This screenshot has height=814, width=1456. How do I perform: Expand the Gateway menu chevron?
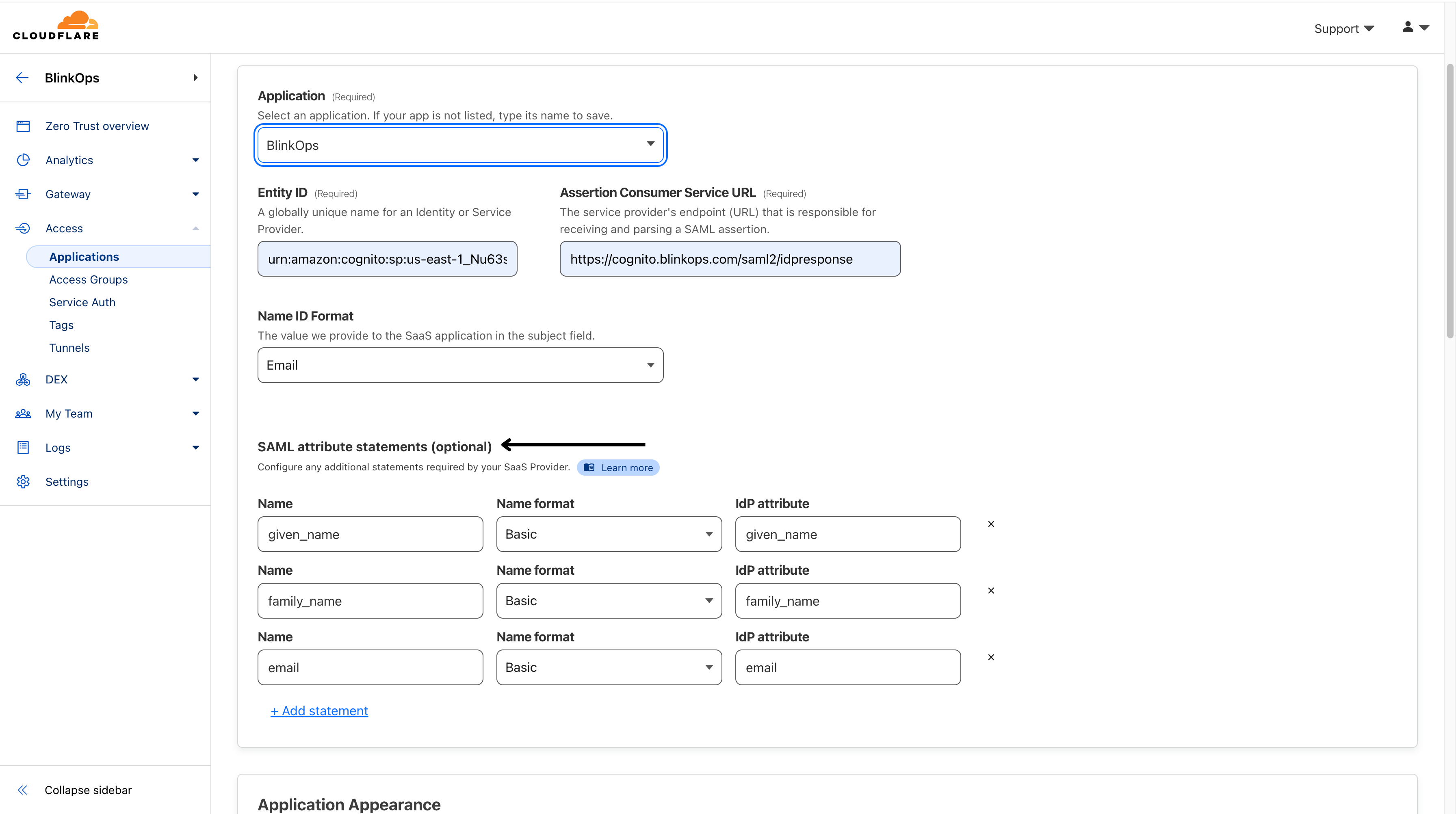pyautogui.click(x=195, y=194)
